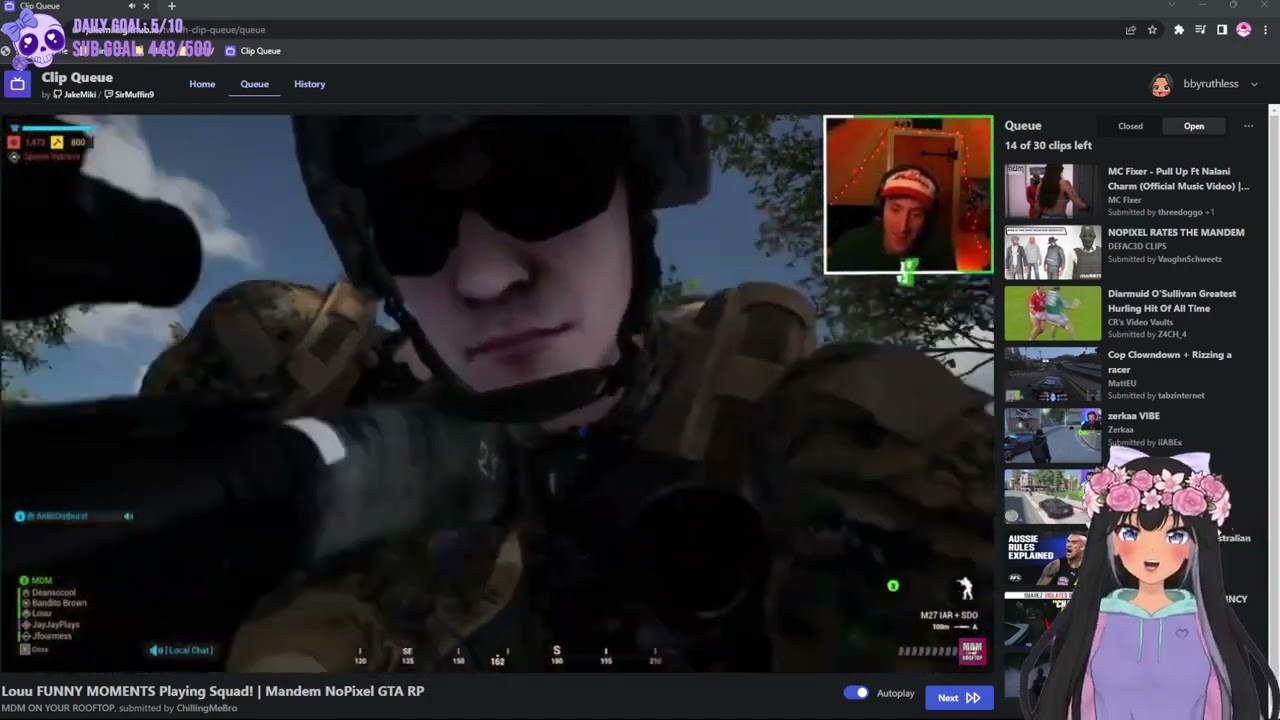Set the queue to Closed
Screen dimensions: 1280x720
[x=1131, y=126]
